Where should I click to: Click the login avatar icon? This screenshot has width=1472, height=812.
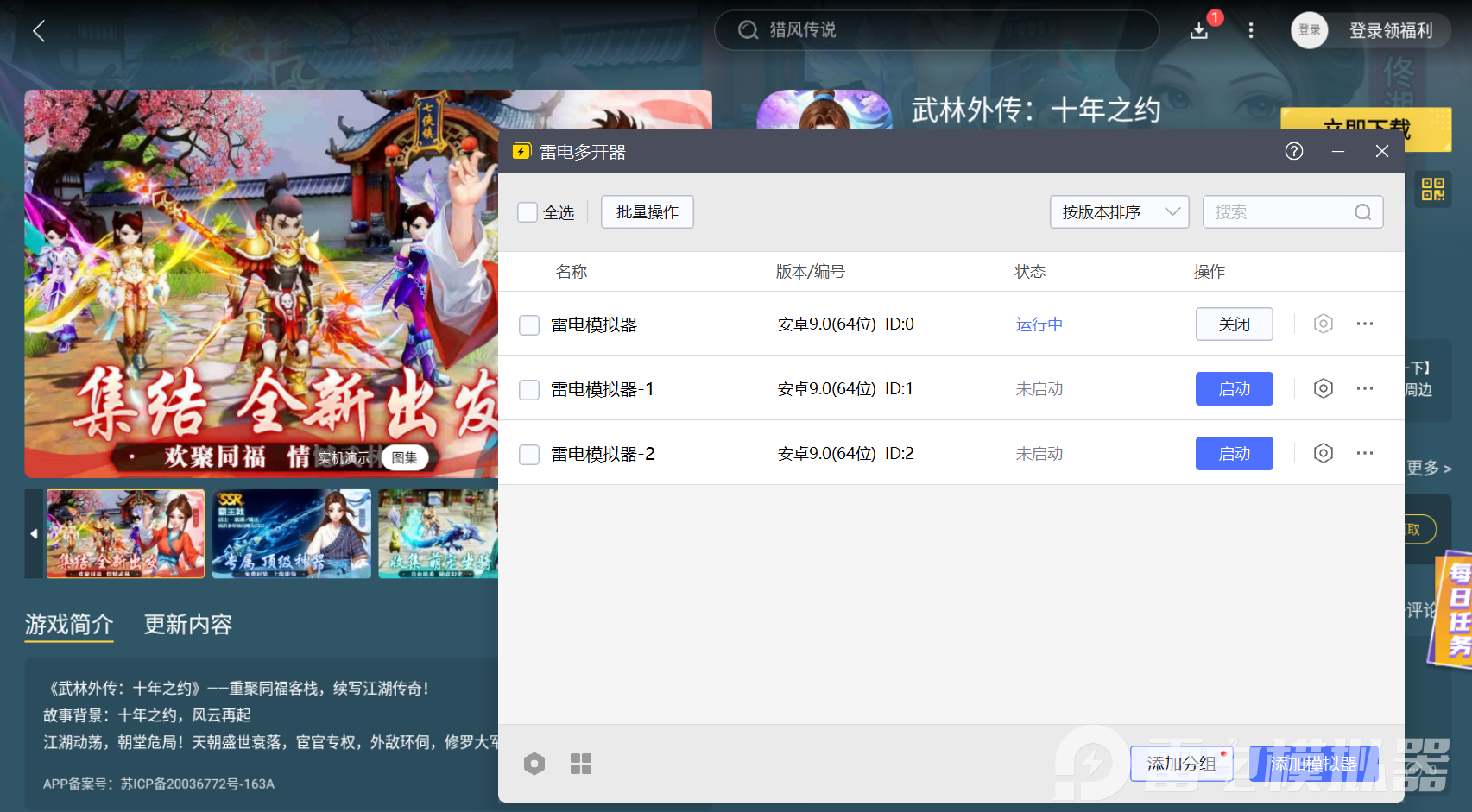pos(1310,30)
